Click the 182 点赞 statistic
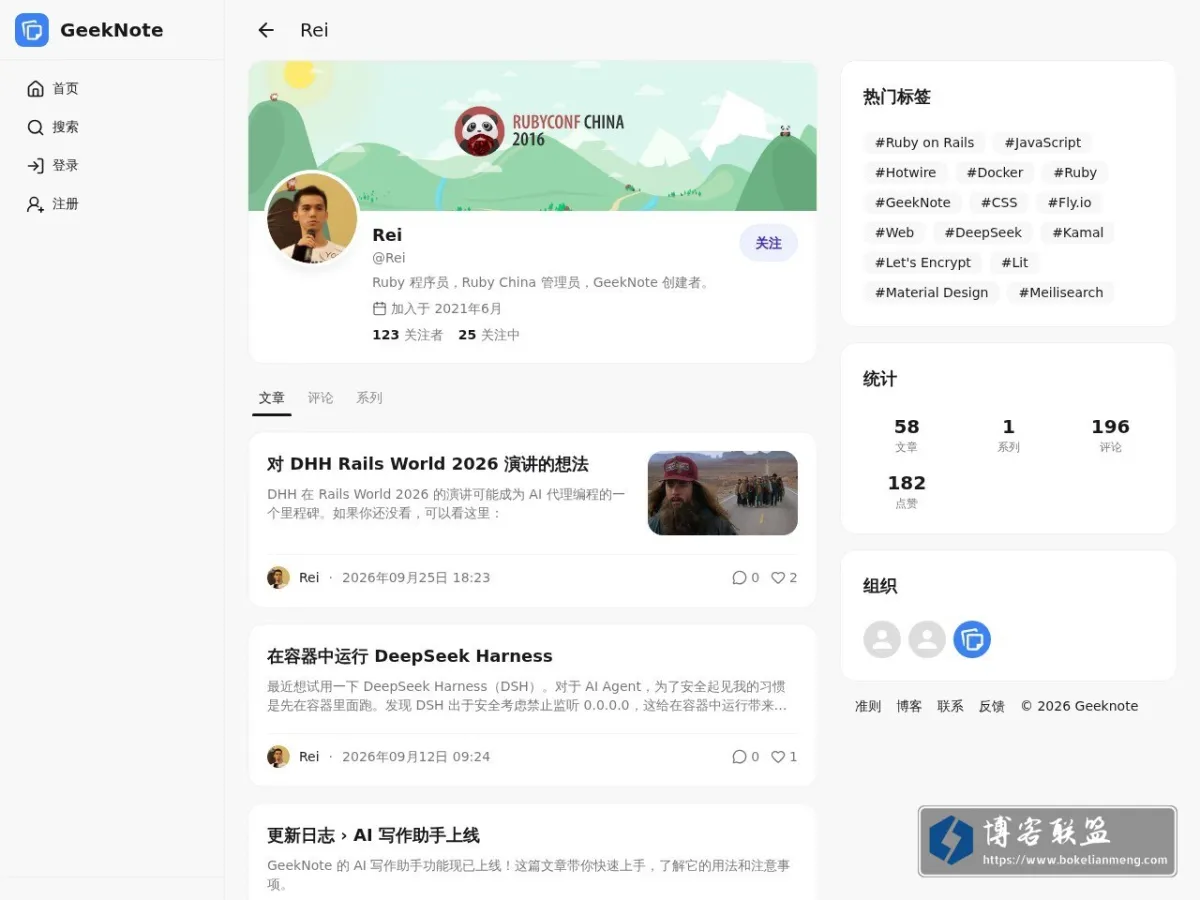This screenshot has height=900, width=1200. coord(907,491)
